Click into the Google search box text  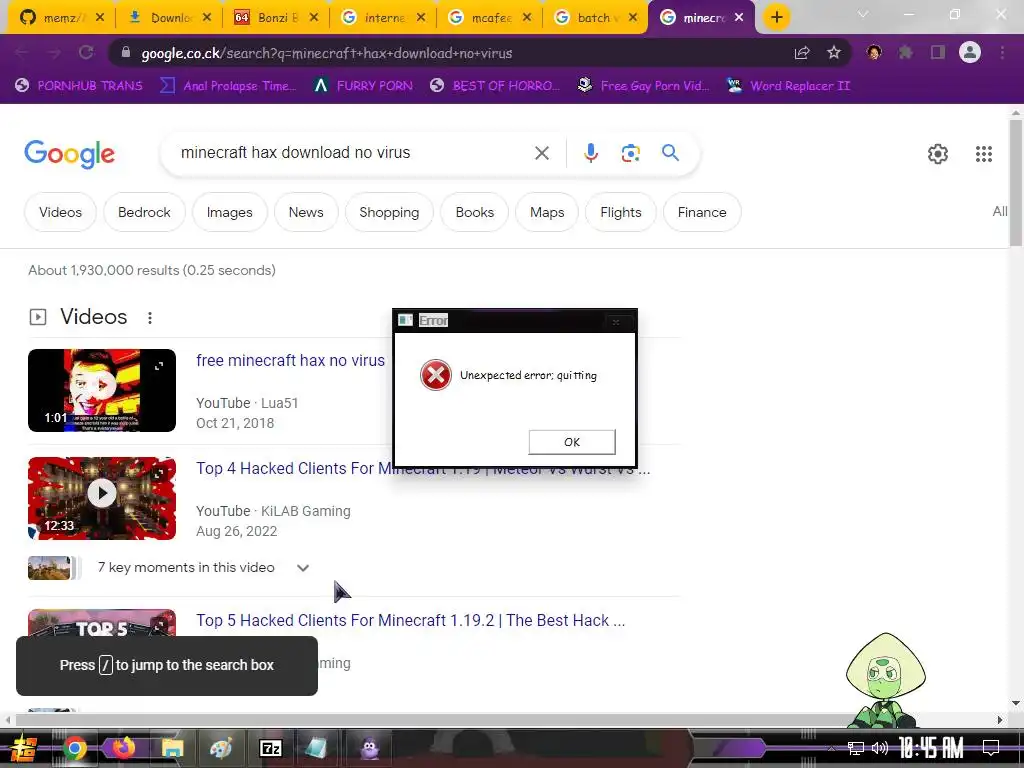click(295, 153)
